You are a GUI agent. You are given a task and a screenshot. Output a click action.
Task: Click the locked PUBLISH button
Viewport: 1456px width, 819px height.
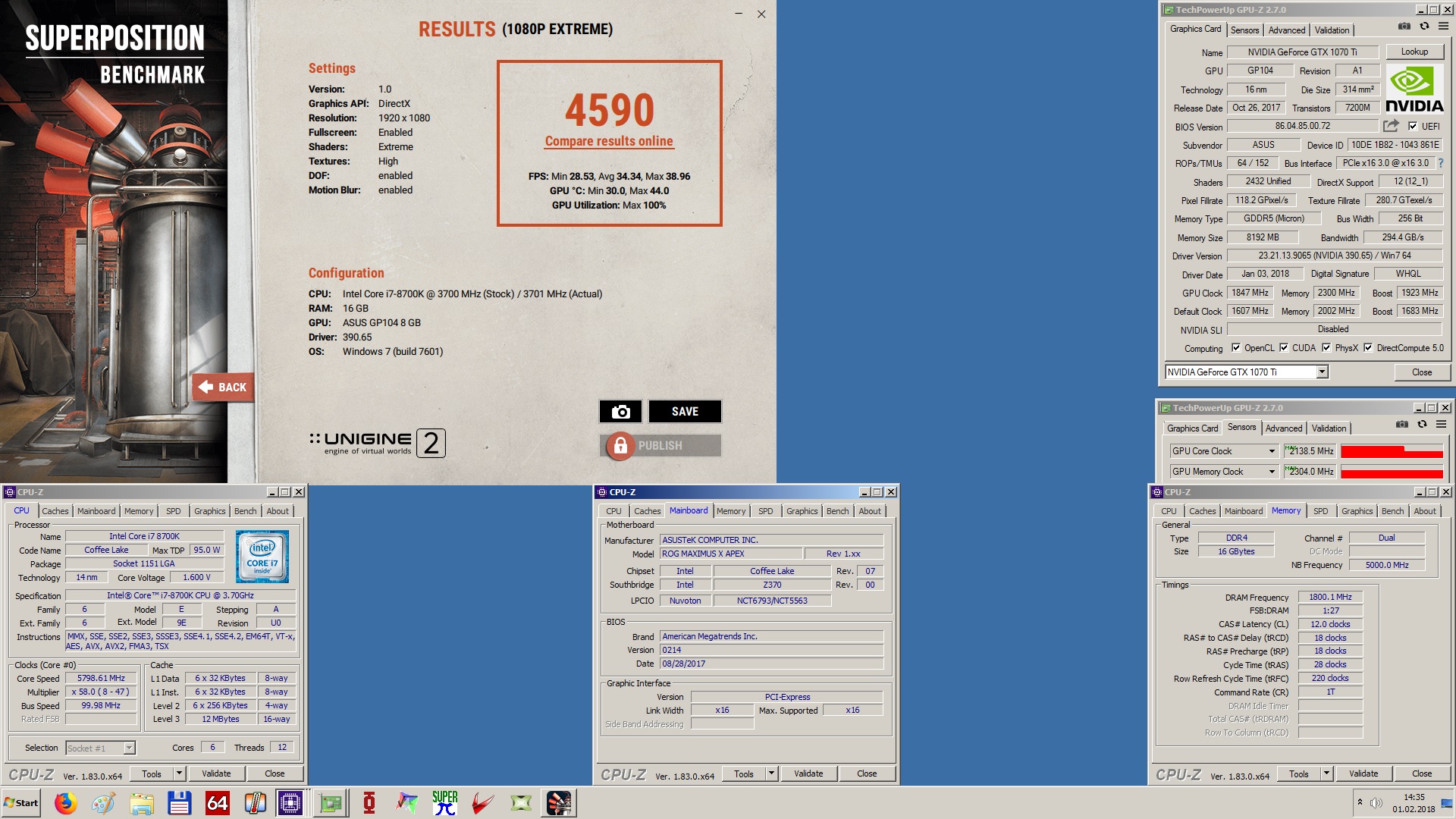661,446
